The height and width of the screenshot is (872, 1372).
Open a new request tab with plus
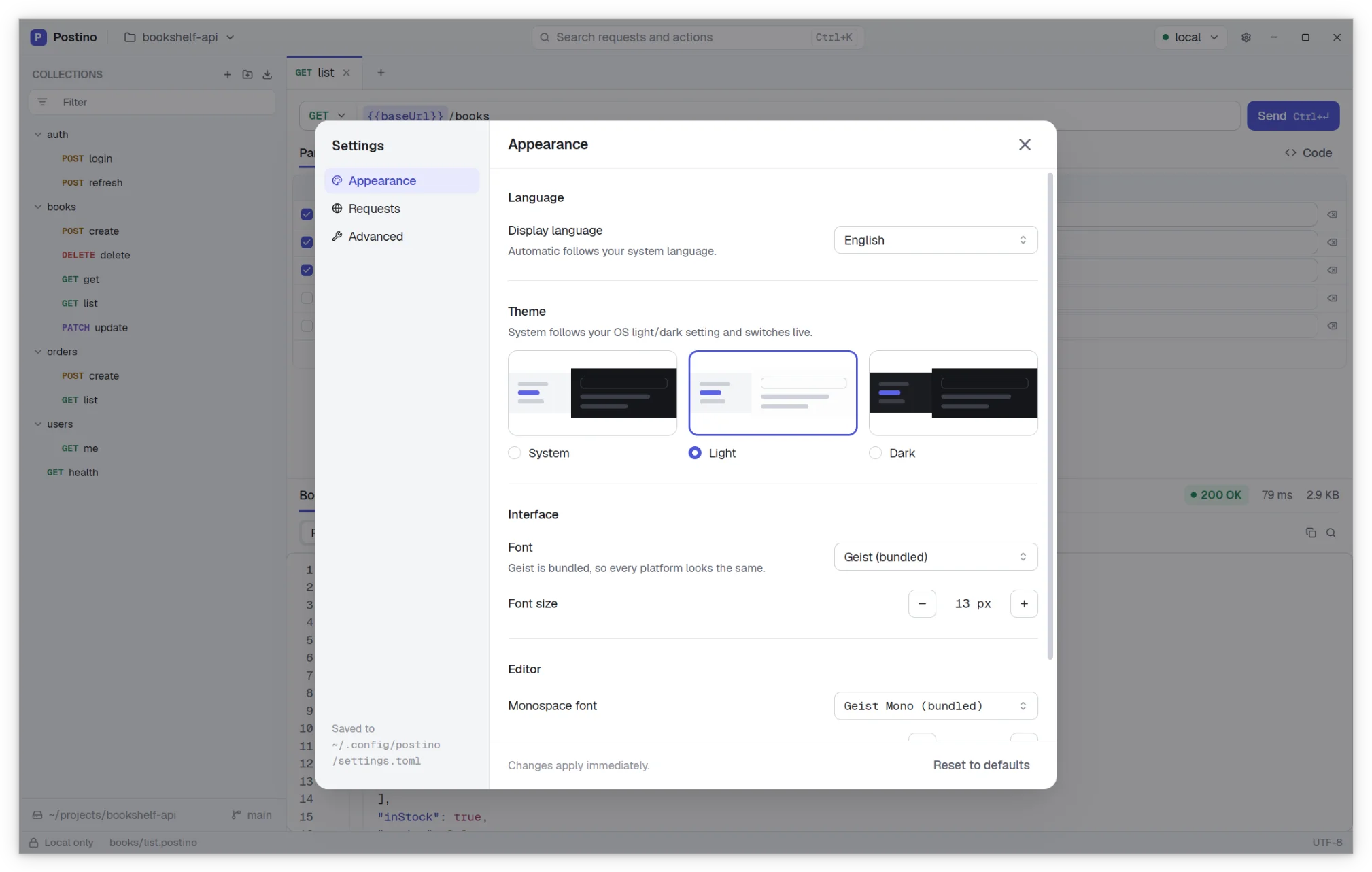(381, 73)
